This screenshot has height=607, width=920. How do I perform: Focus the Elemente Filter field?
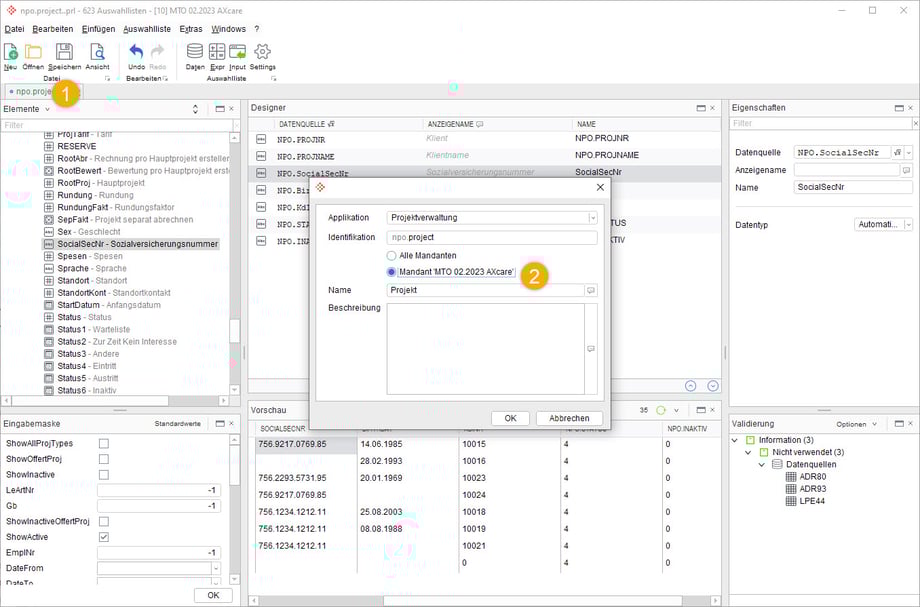[119, 125]
